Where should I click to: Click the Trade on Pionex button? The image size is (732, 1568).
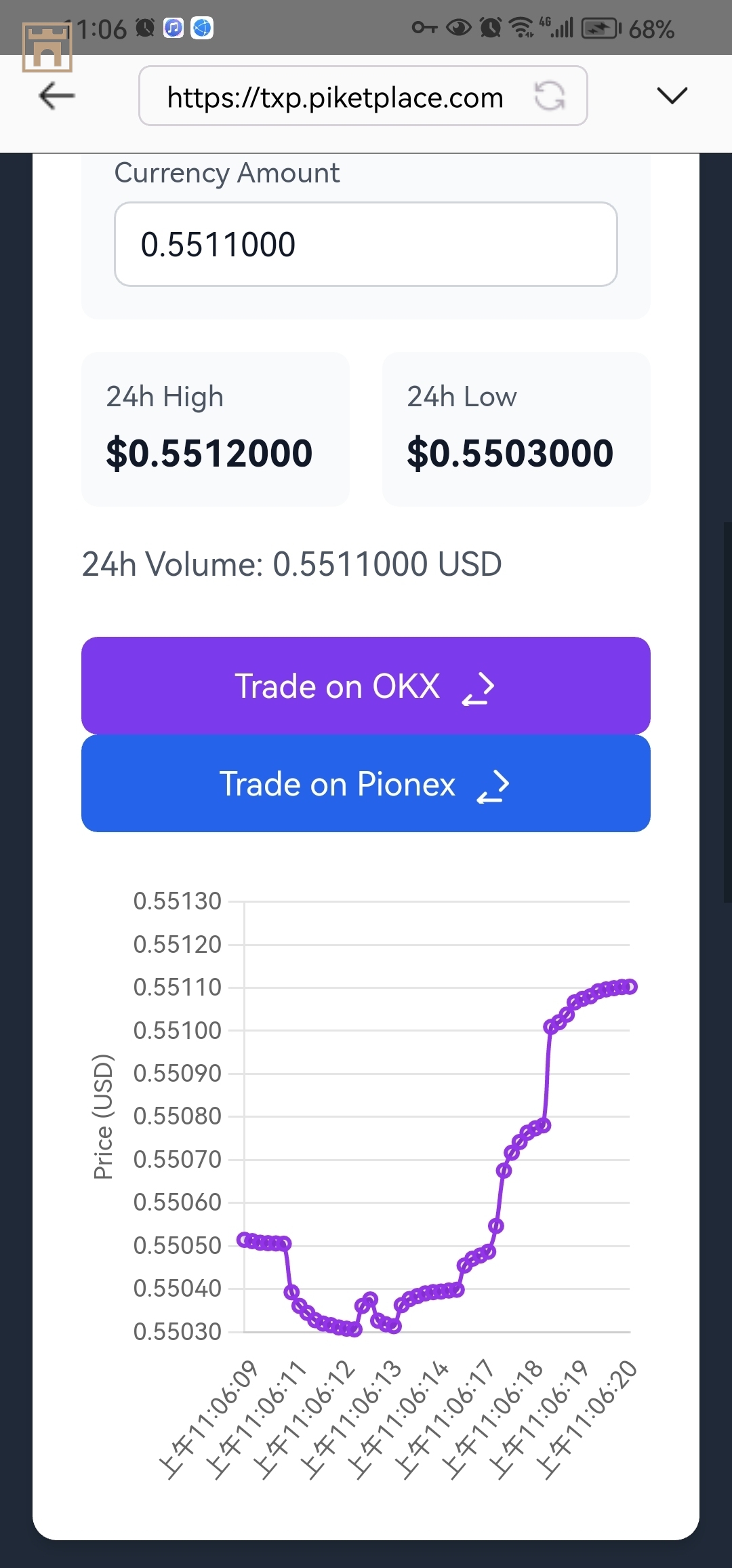366,783
